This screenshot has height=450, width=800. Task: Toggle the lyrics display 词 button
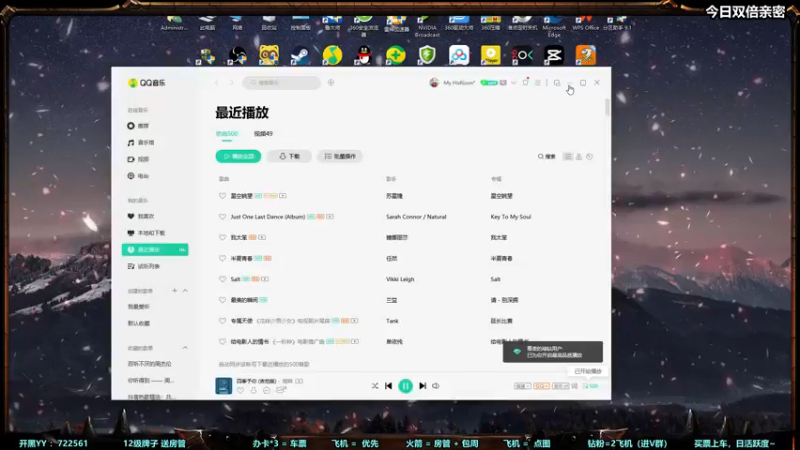click(574, 386)
